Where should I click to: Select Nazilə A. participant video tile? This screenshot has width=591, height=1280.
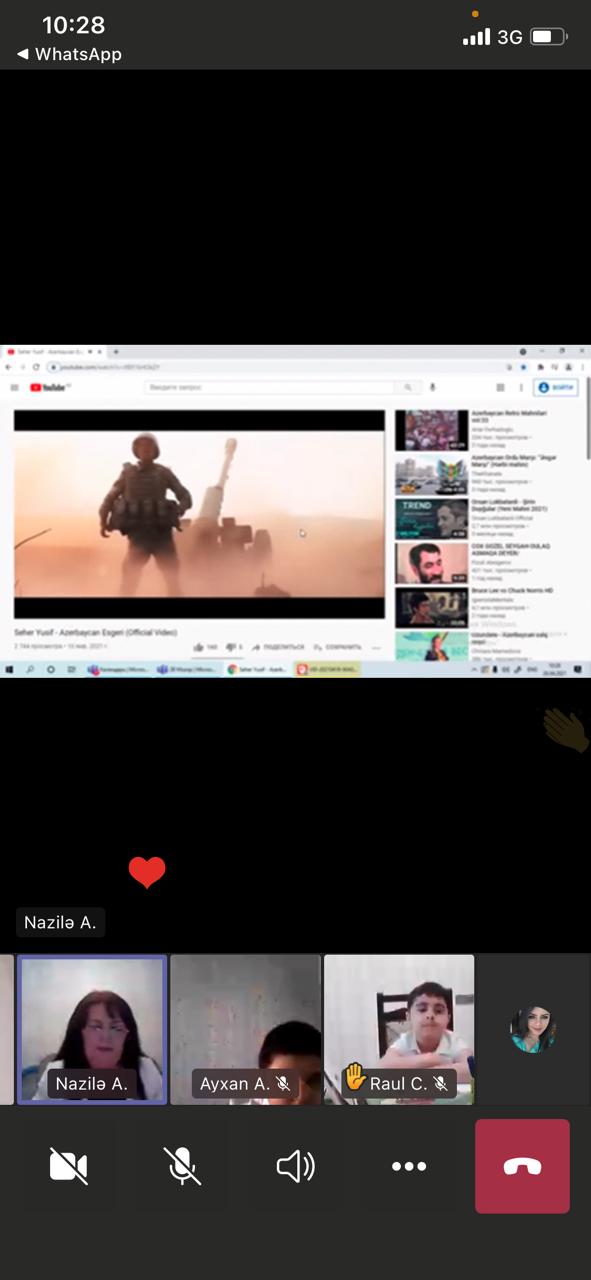pyautogui.click(x=92, y=1030)
